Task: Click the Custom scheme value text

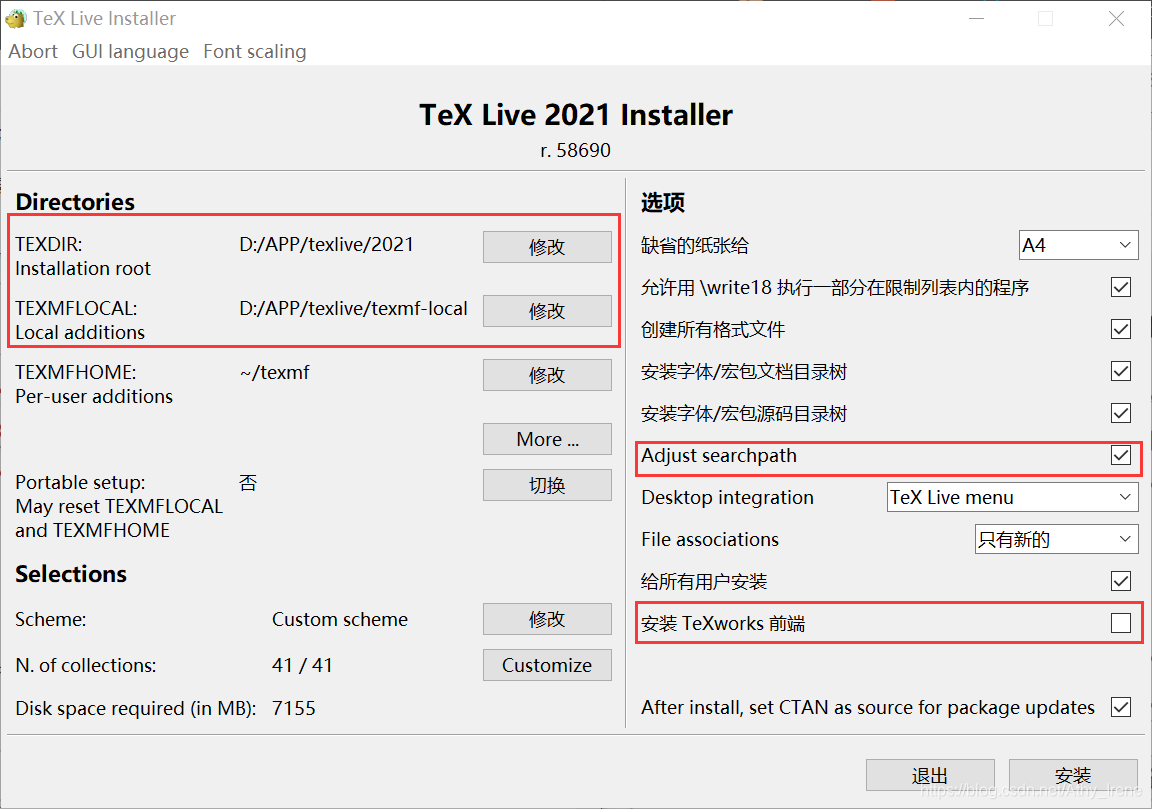Action: coord(339,619)
